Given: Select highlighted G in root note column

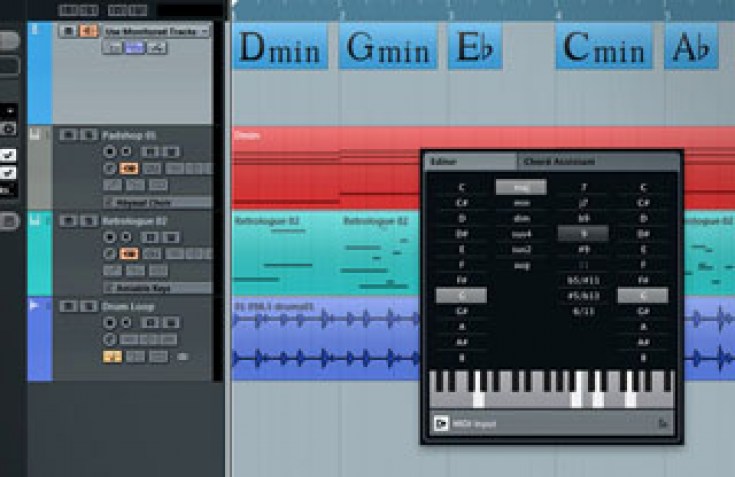Looking at the screenshot, I should 461,296.
